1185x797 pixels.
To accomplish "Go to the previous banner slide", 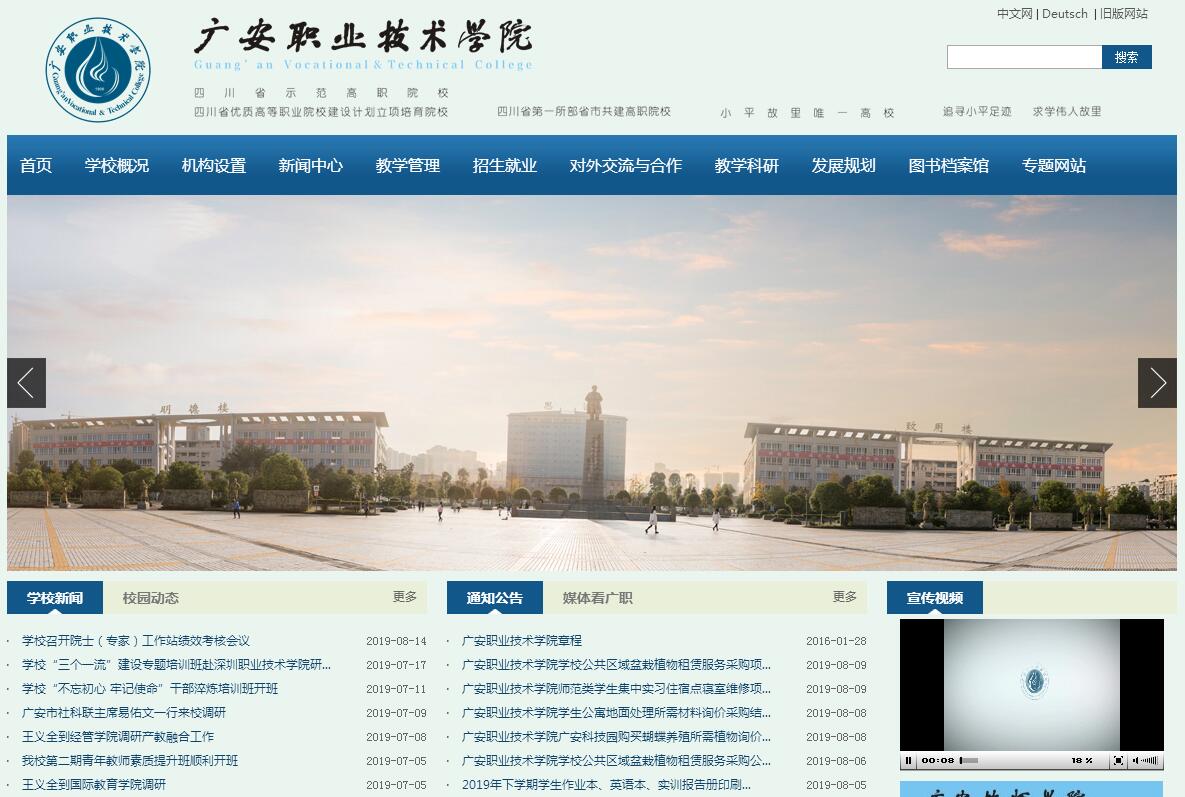I will point(27,383).
